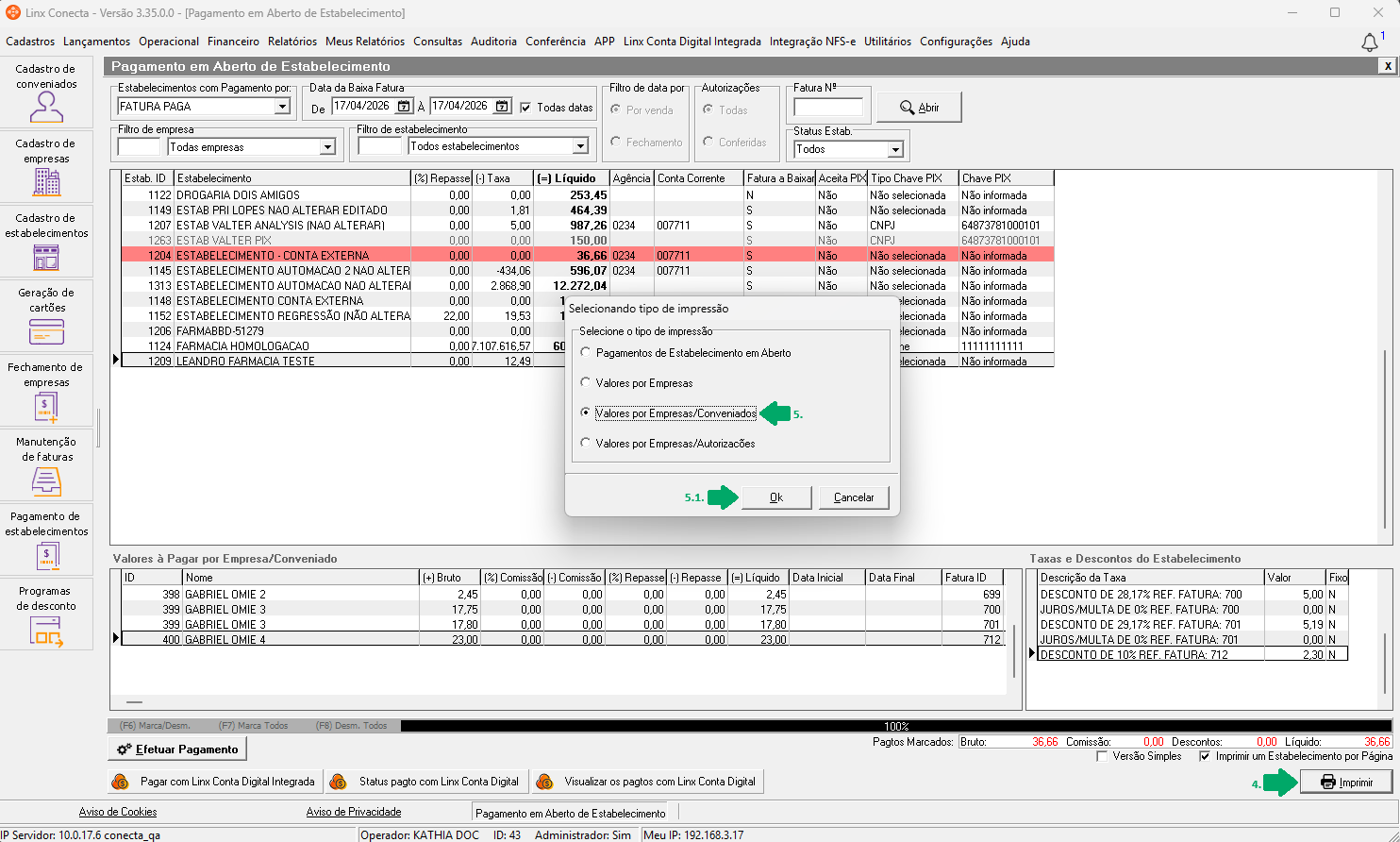The width and height of the screenshot is (1400, 842).
Task: Open Lançamentos menu
Action: 97,42
